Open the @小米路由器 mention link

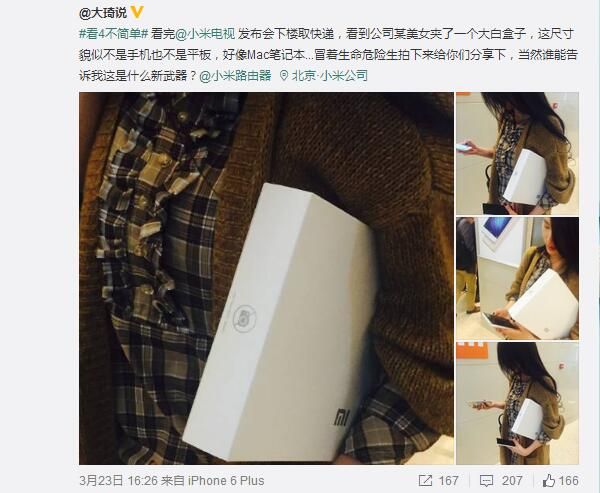(x=235, y=75)
